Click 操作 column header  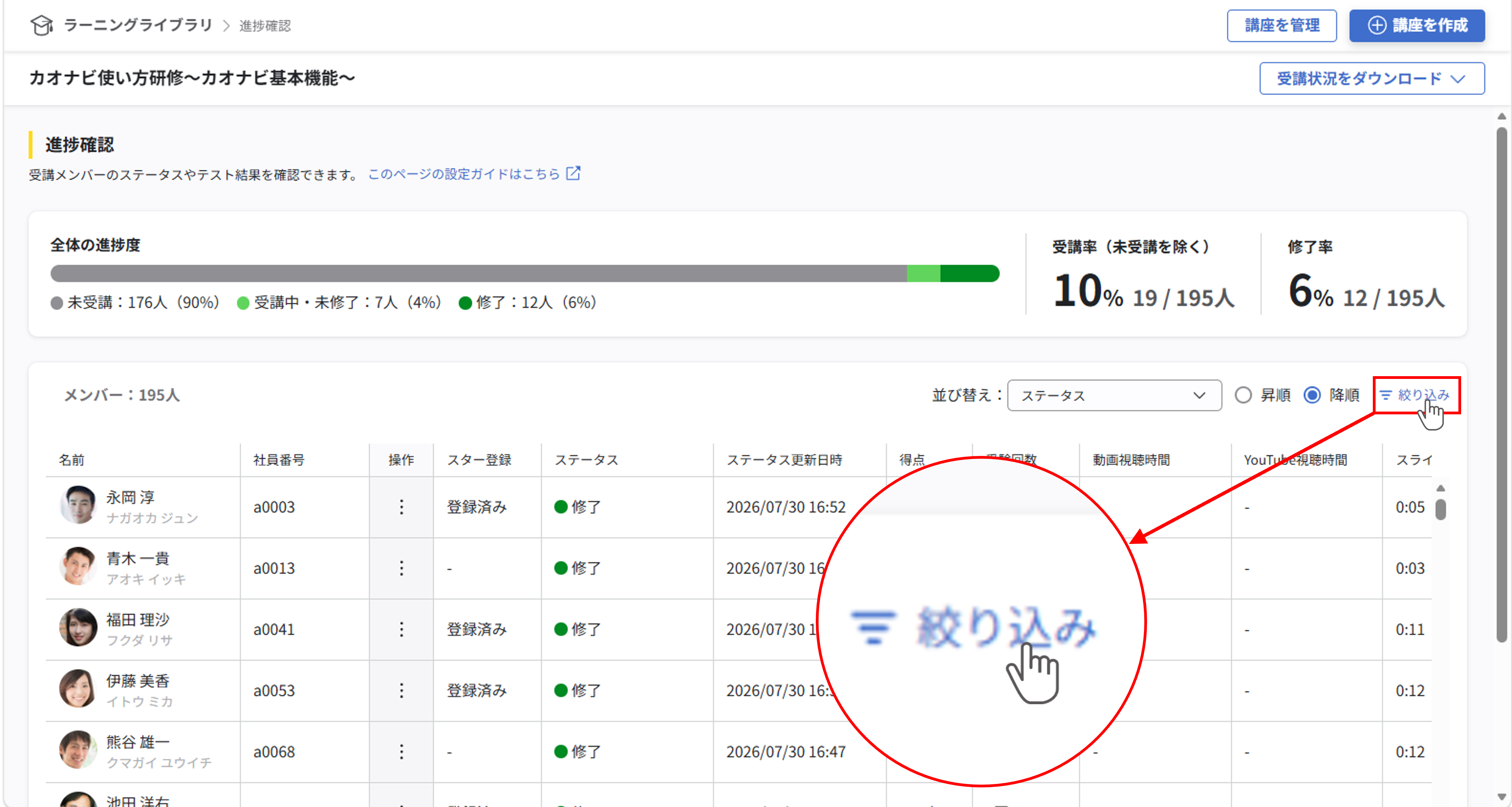pyautogui.click(x=401, y=460)
